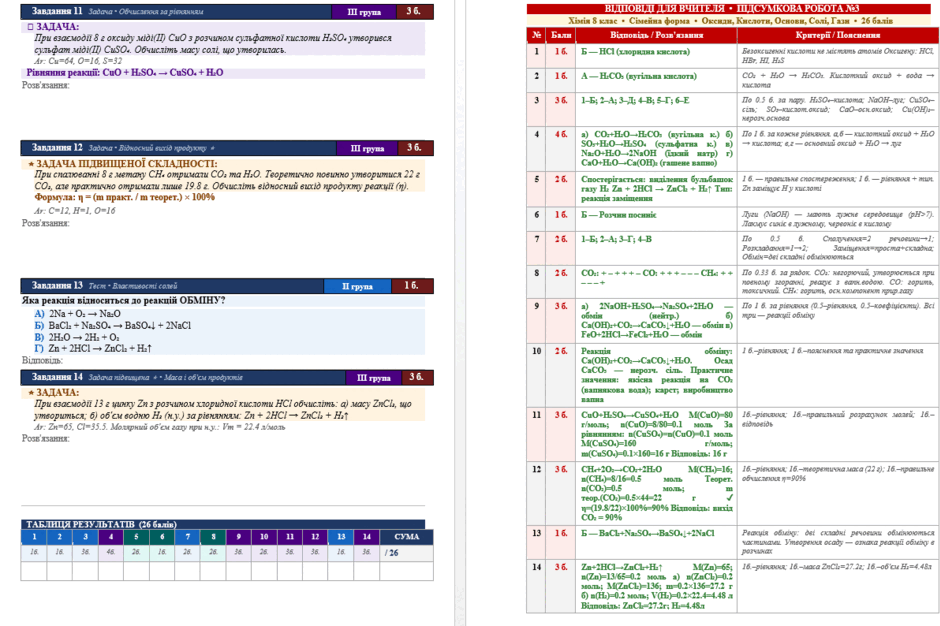
Task: Click the red 'ВІДПОВІДІ ДЛЯ ВЧИТЕЛЯ' title banner
Action: [728, 8]
